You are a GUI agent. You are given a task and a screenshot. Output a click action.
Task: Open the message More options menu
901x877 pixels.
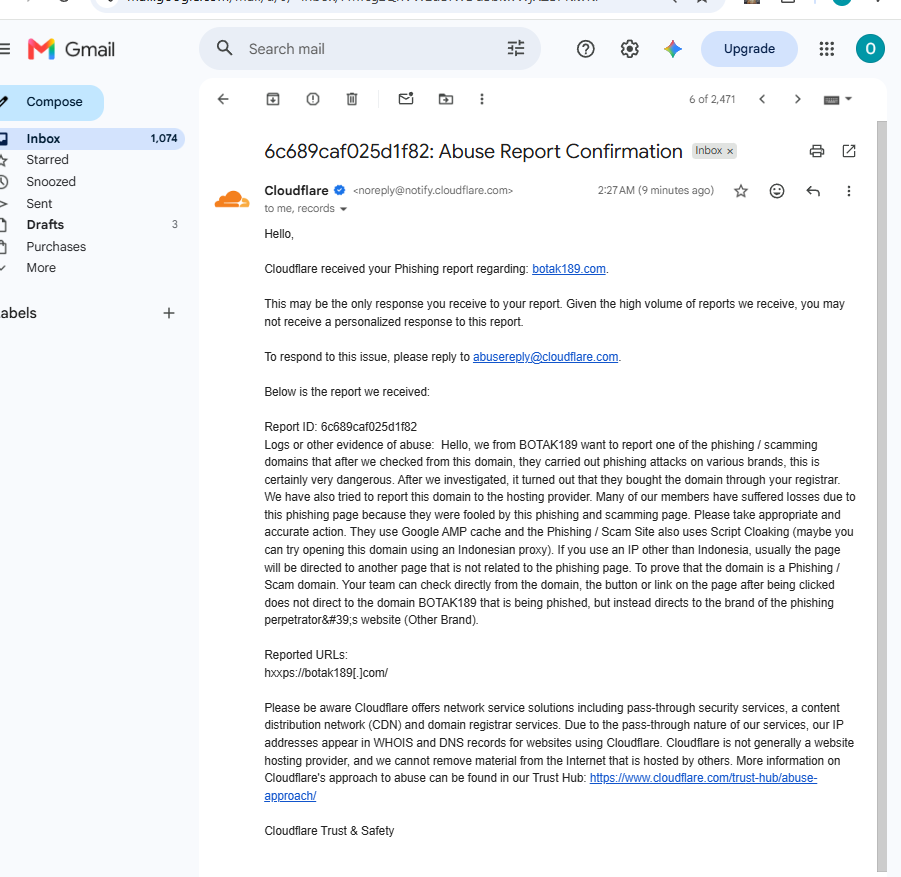coord(849,191)
